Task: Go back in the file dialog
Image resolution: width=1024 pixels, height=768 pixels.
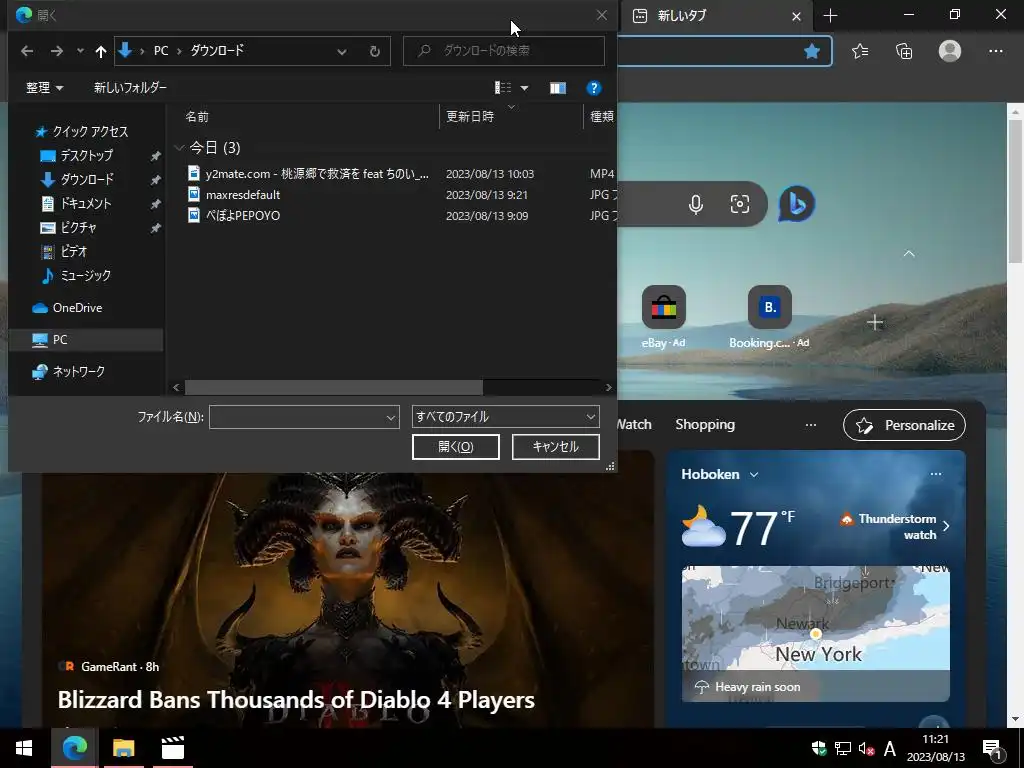Action: pyautogui.click(x=27, y=51)
